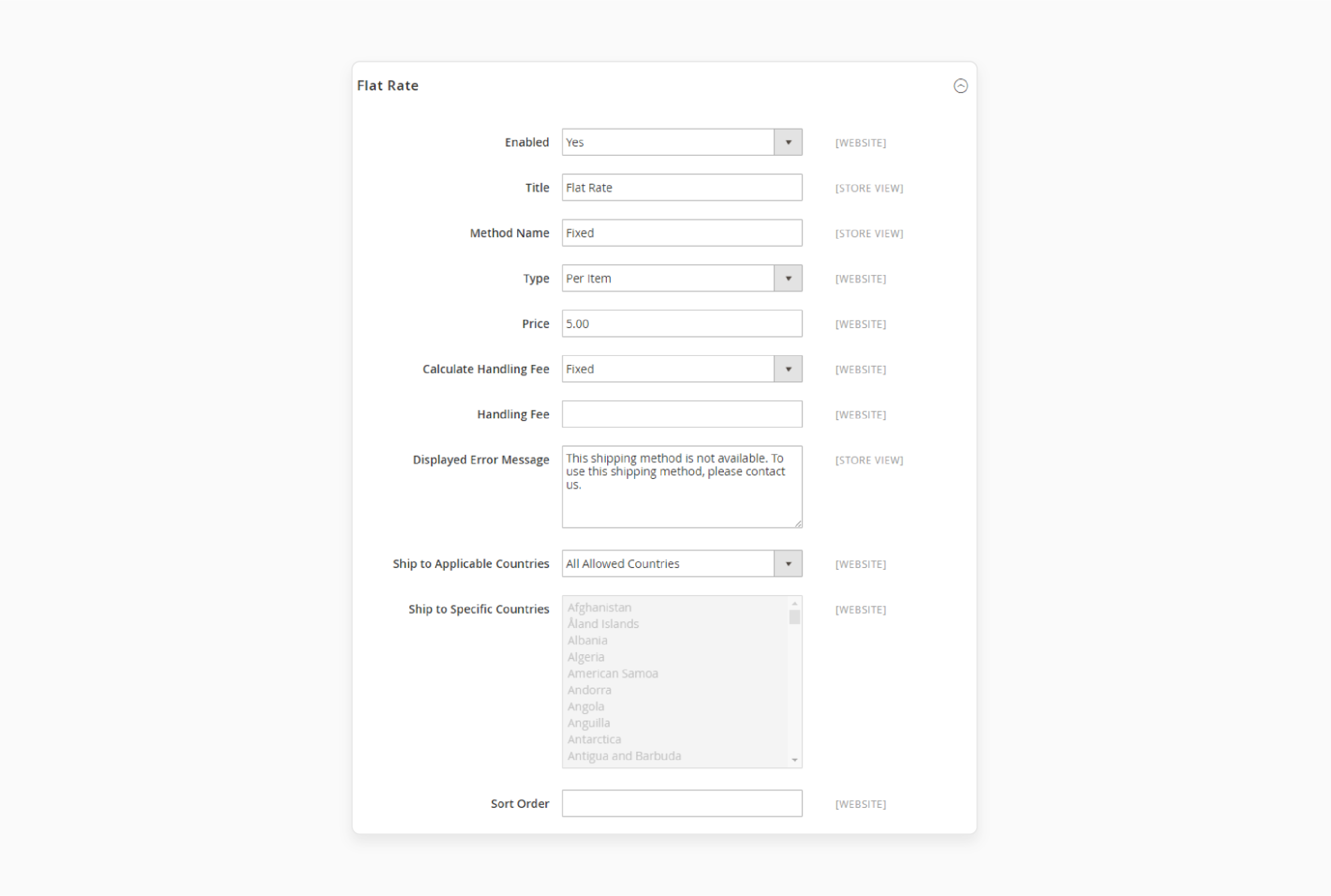Click the [WEBSITE] scope icon next to Enabled
Screen dimensions: 1331x896
tap(860, 142)
